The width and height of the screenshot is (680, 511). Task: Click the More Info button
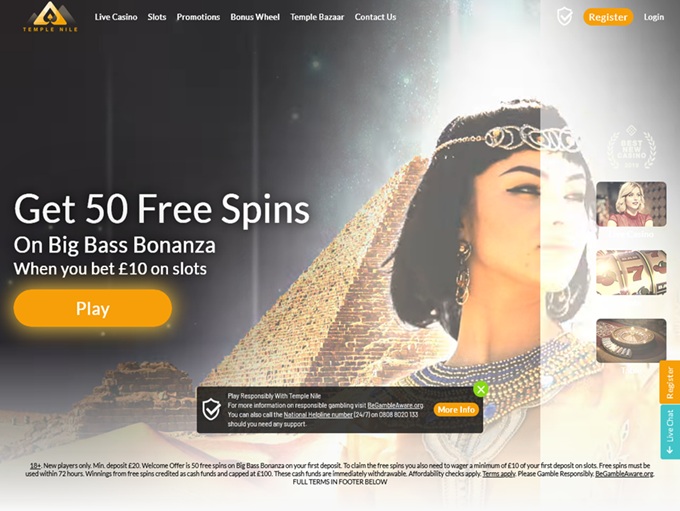(456, 409)
